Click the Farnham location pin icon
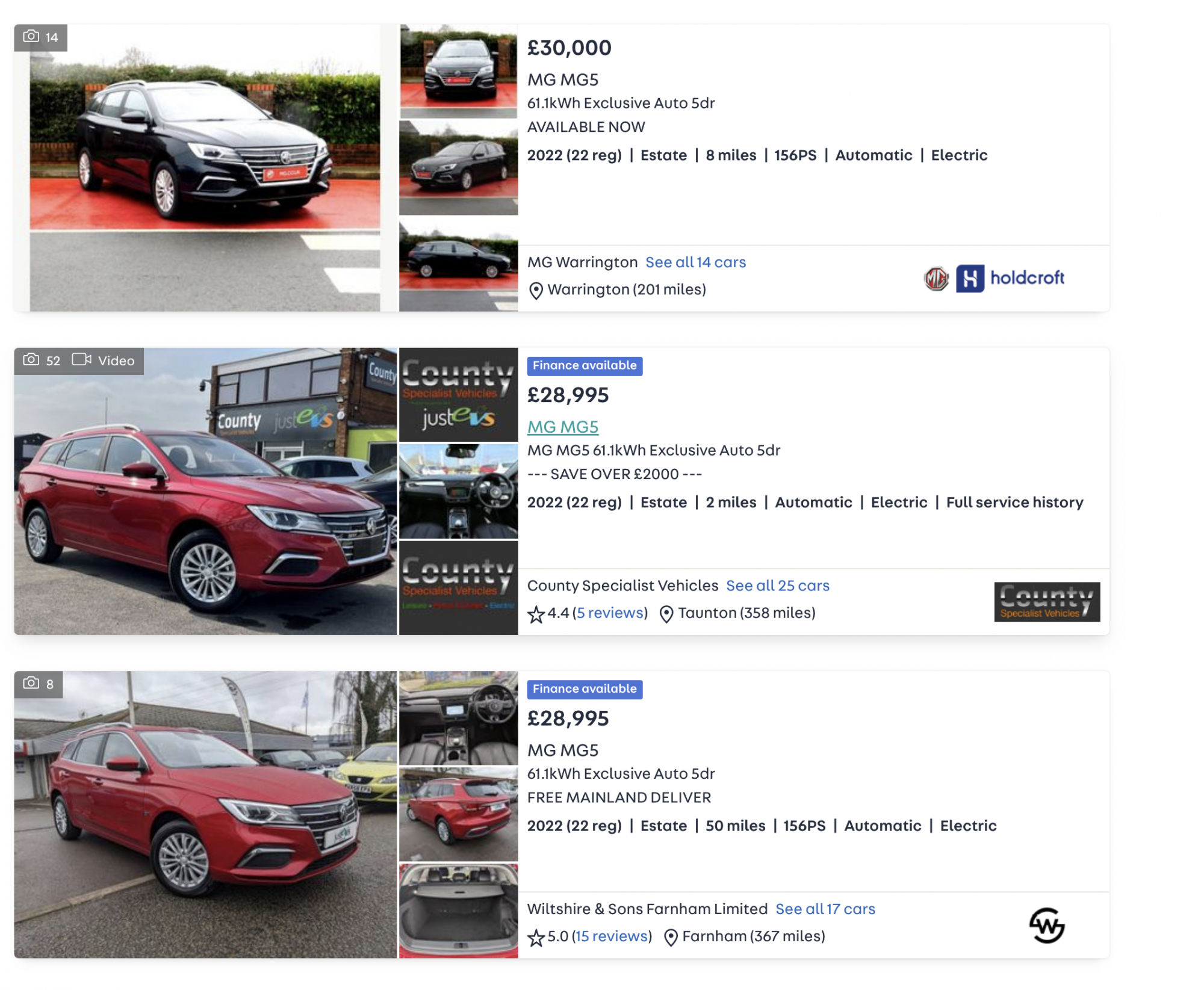The width and height of the screenshot is (1204, 990). 671,938
